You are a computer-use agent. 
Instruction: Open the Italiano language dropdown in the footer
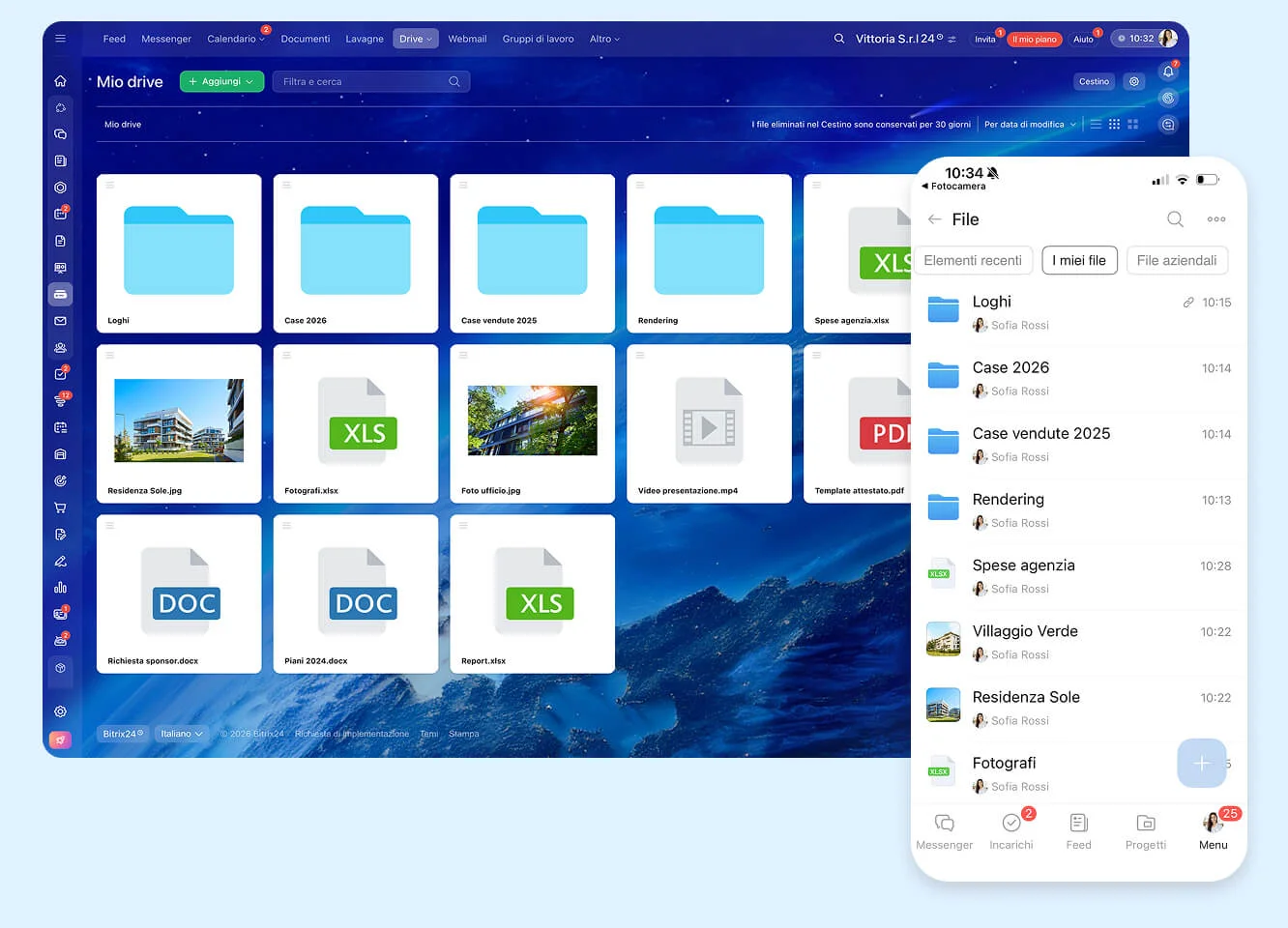point(181,734)
